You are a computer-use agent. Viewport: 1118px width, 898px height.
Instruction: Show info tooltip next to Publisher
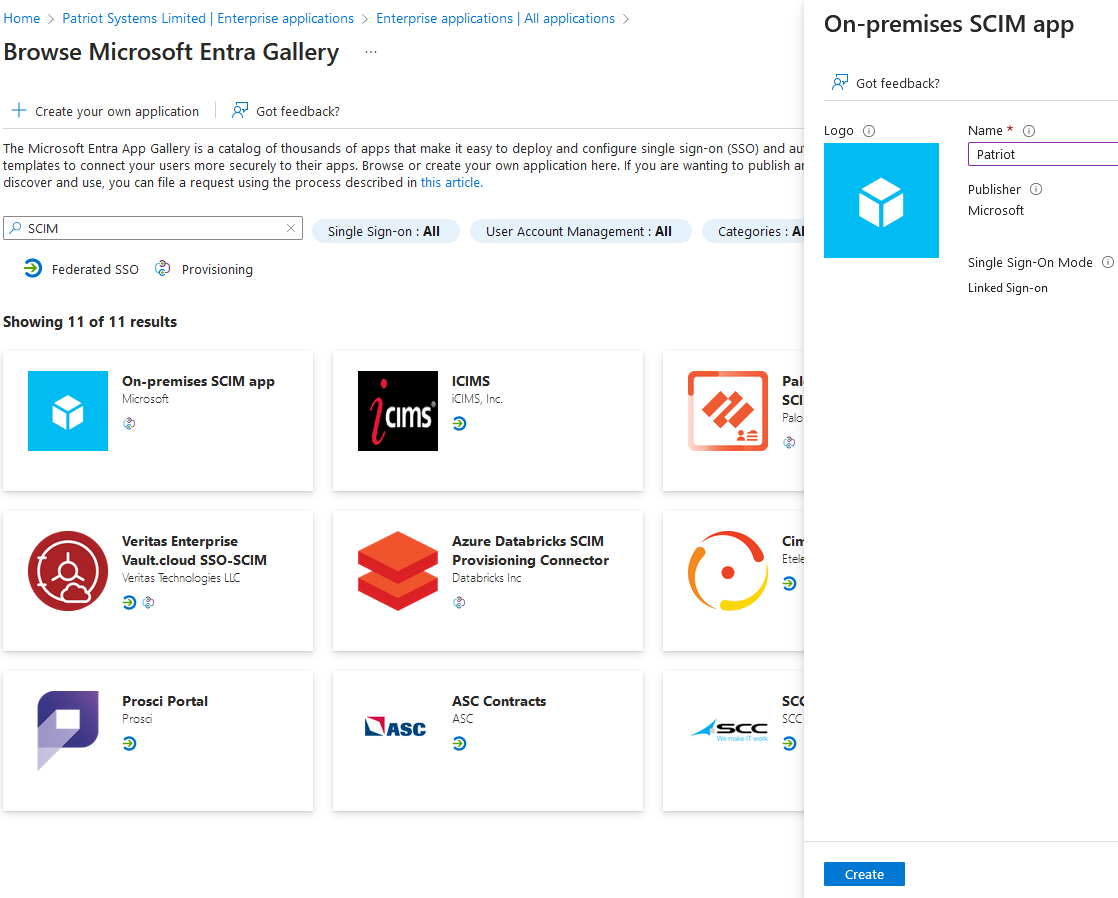(x=1036, y=189)
